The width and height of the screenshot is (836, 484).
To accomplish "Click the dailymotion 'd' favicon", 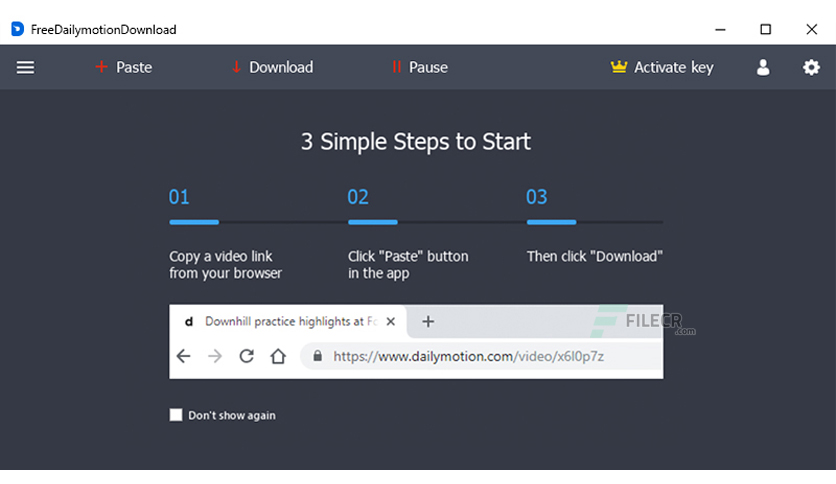I will pos(189,321).
